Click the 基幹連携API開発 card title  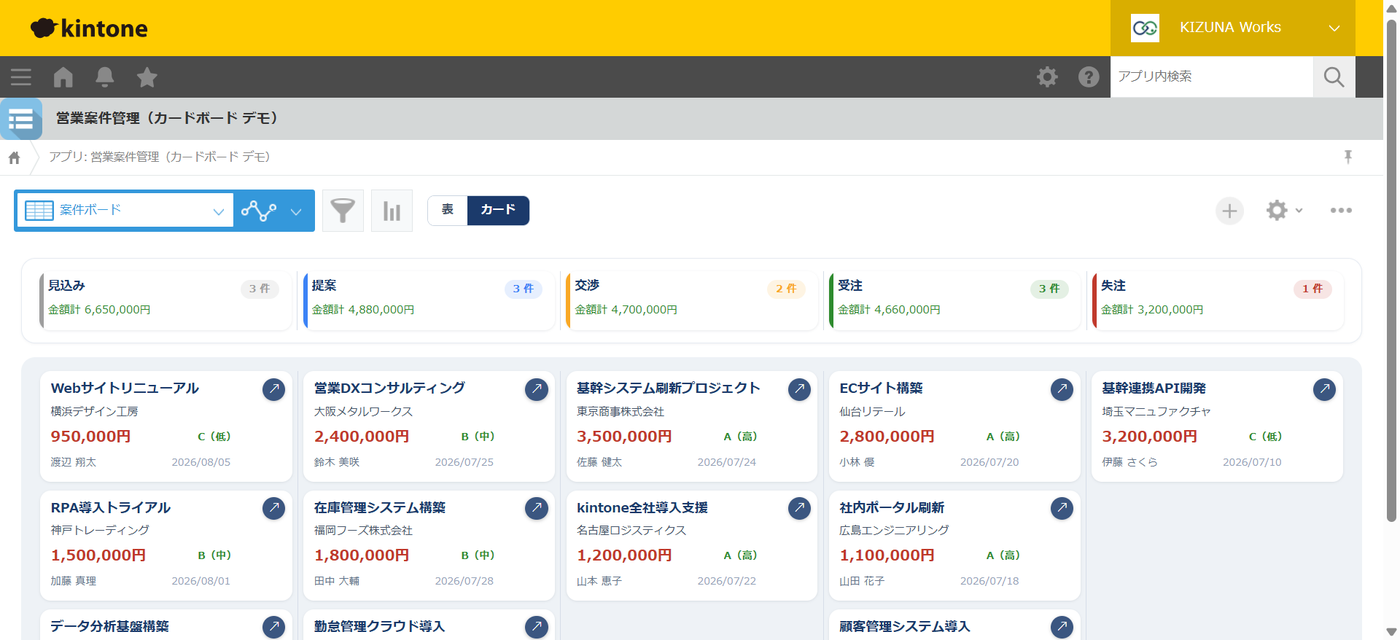point(1154,388)
